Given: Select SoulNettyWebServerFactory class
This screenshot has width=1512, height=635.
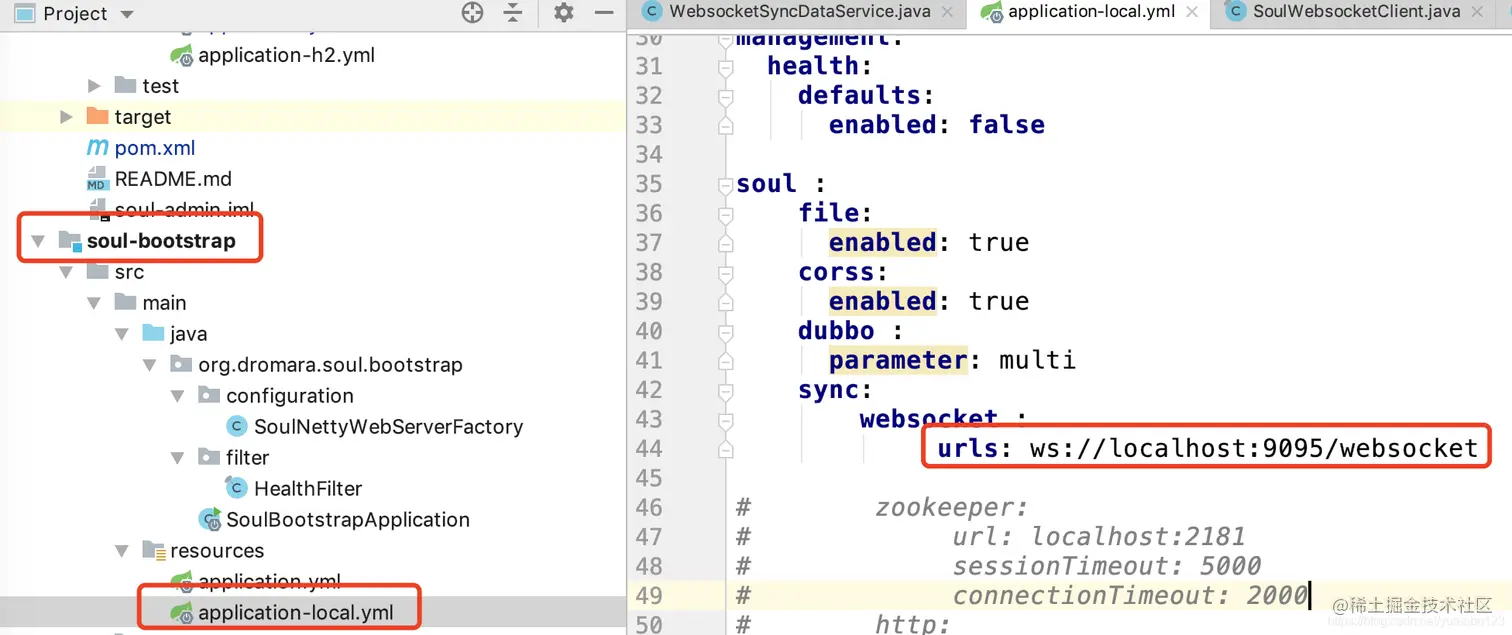Looking at the screenshot, I should coord(388,427).
